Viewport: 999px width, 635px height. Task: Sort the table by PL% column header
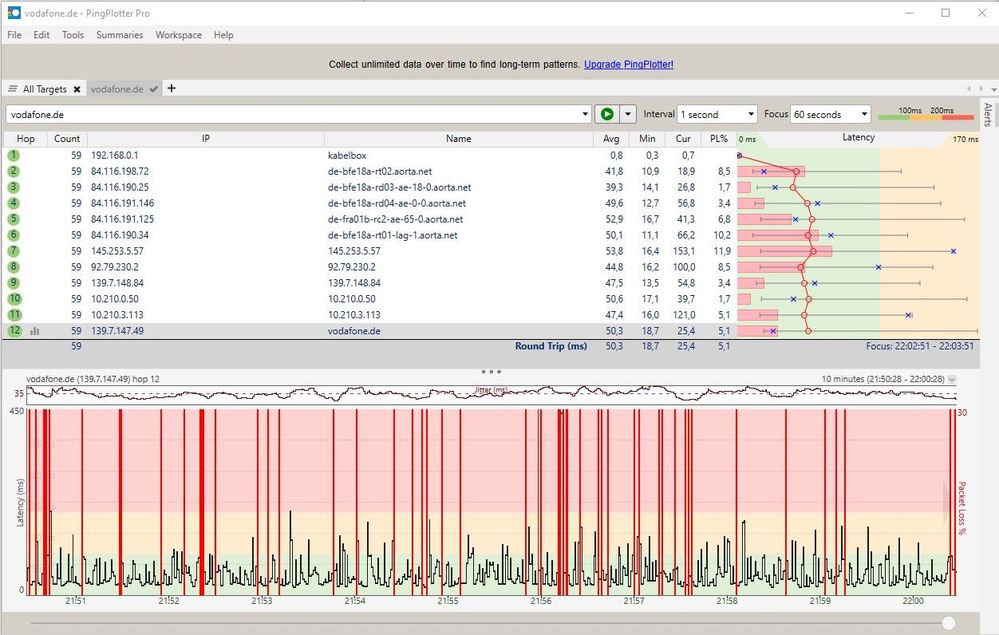[718, 138]
